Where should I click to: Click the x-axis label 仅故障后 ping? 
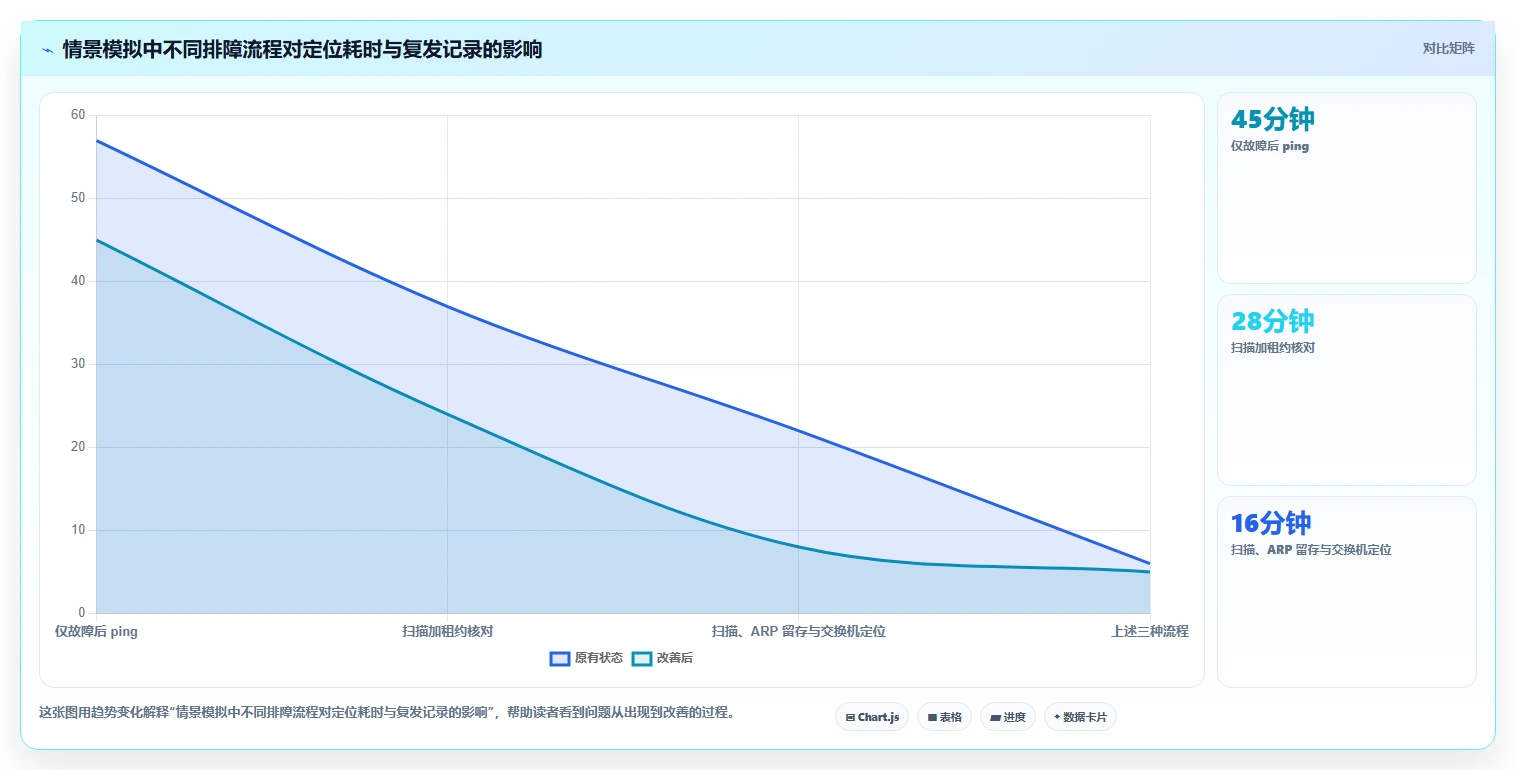[96, 631]
